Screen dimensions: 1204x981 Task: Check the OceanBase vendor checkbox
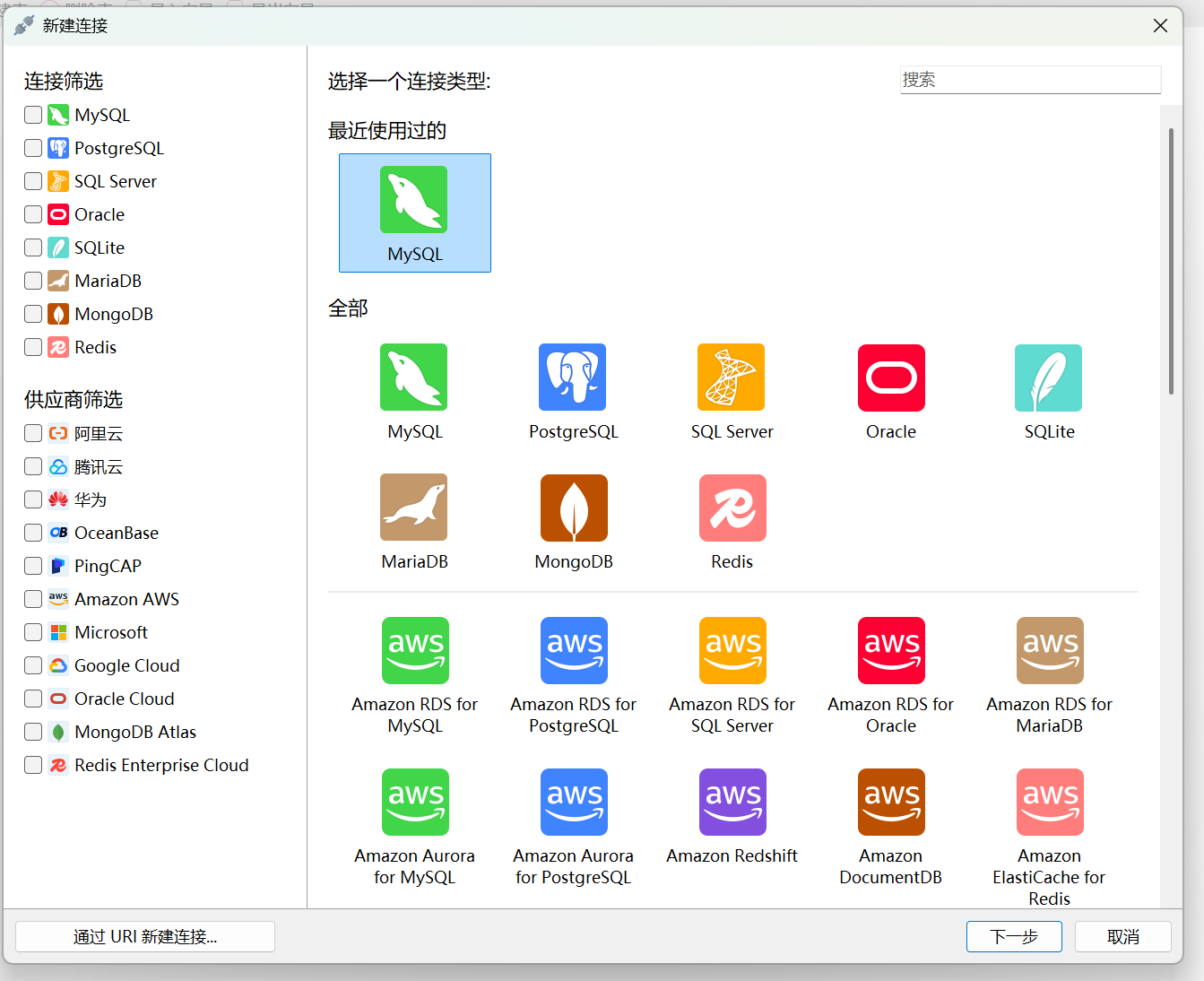[33, 533]
